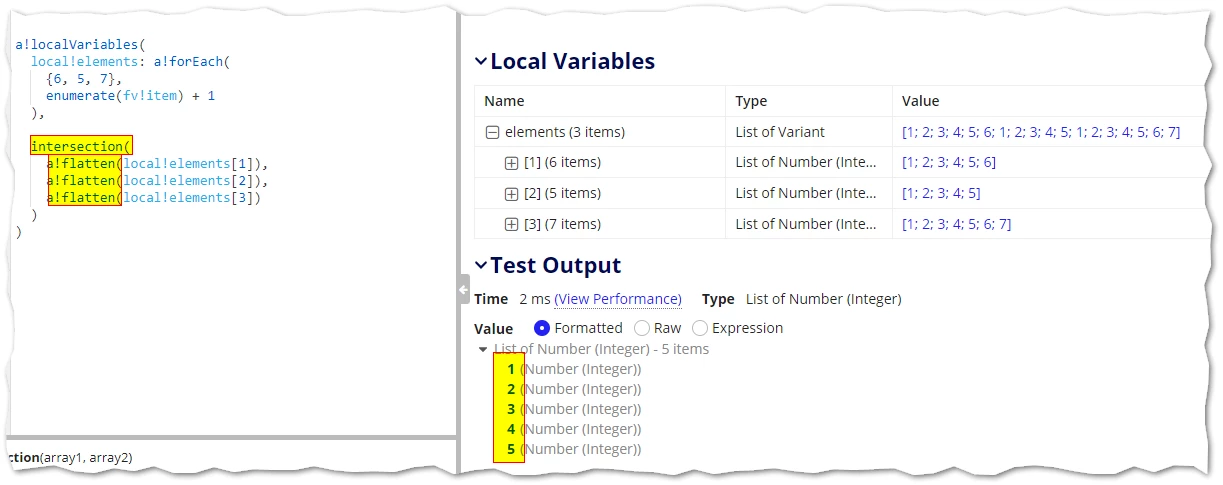Screen dimensions: 1223x485
Task: Select the Raw radio button
Action: pos(642,328)
